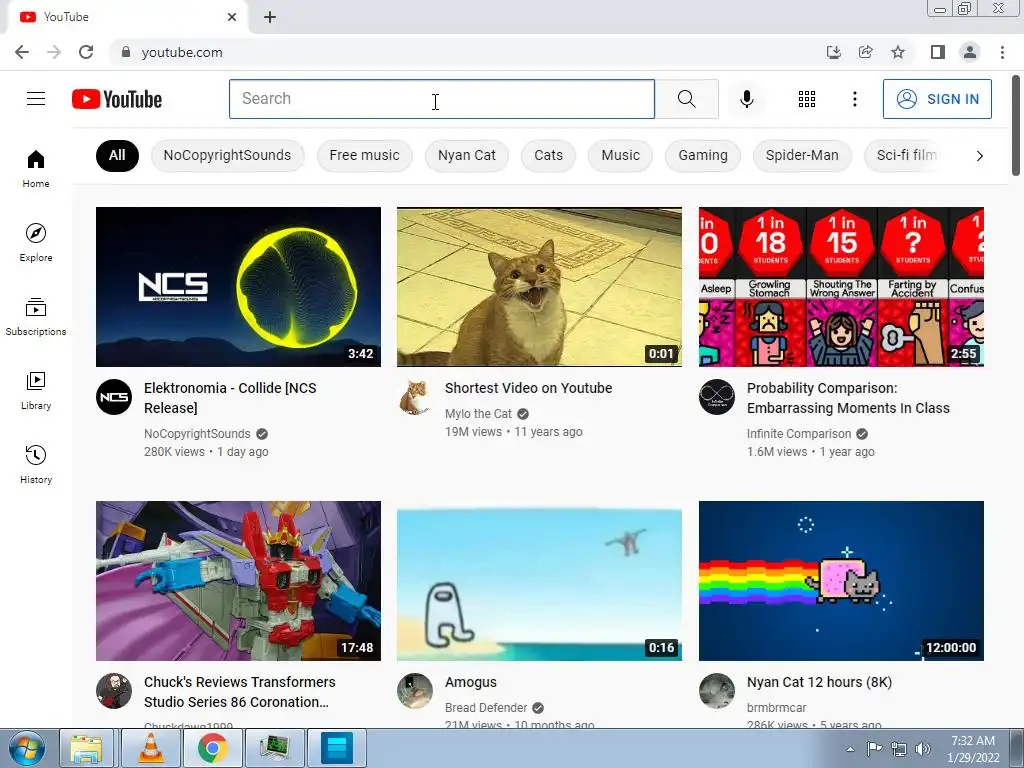This screenshot has height=768, width=1024.
Task: Open Infinite Comparison channel name link
Action: [x=799, y=434]
